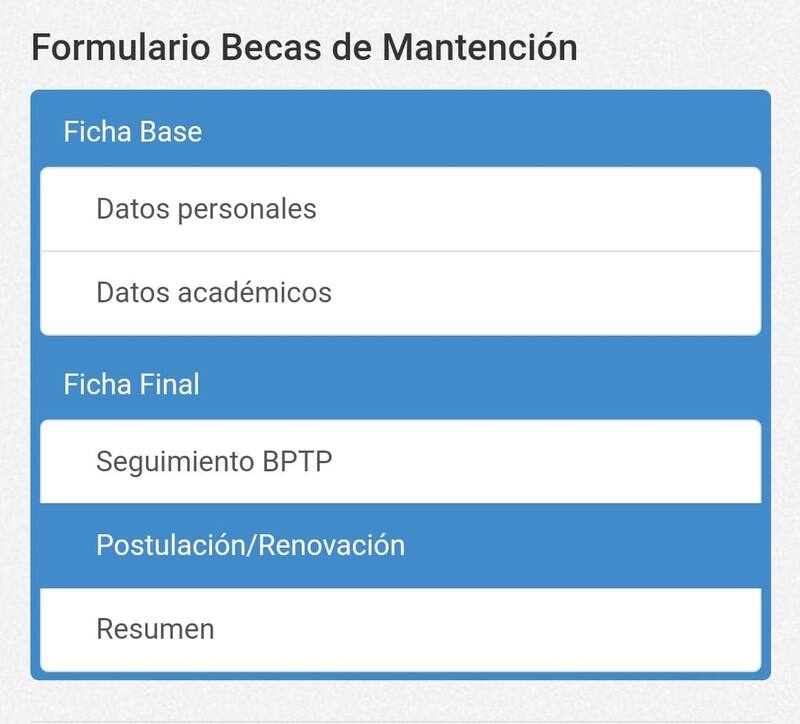Show the summary link in Ficha Final

[x=155, y=630]
